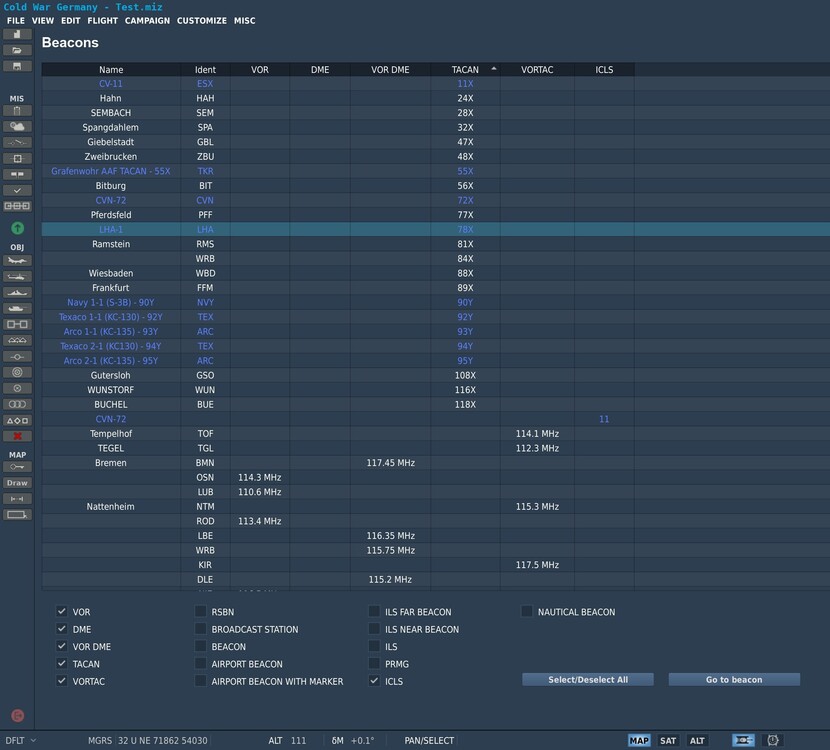
Task: Select the two connected squares object tool
Action: [17, 324]
